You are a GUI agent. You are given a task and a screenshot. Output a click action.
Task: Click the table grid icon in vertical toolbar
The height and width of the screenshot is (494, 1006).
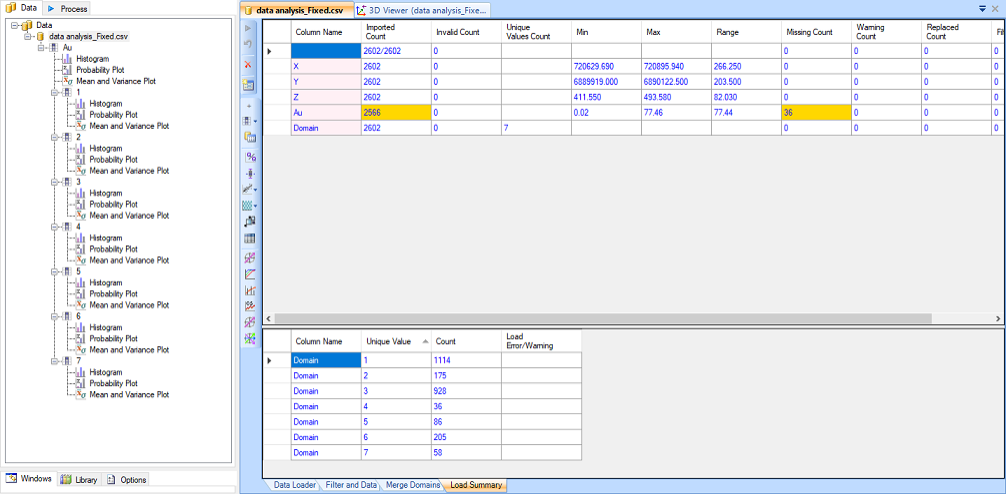250,238
